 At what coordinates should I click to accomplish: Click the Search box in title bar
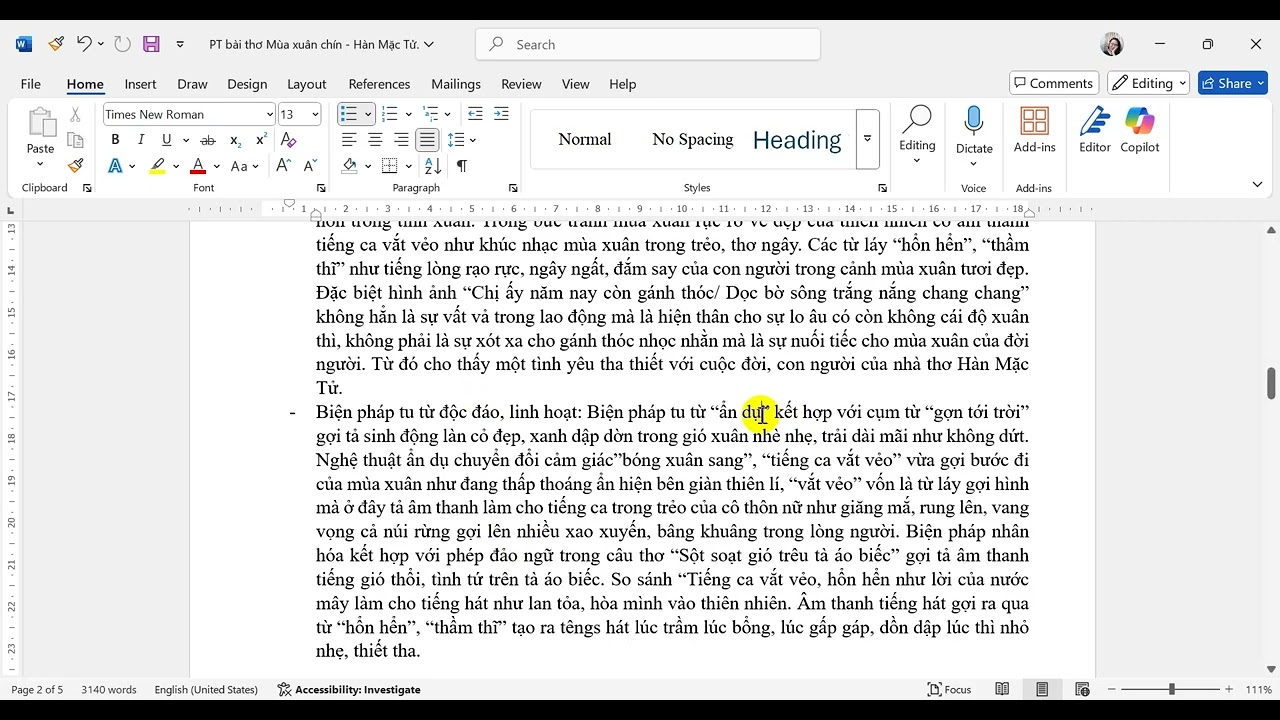648,44
